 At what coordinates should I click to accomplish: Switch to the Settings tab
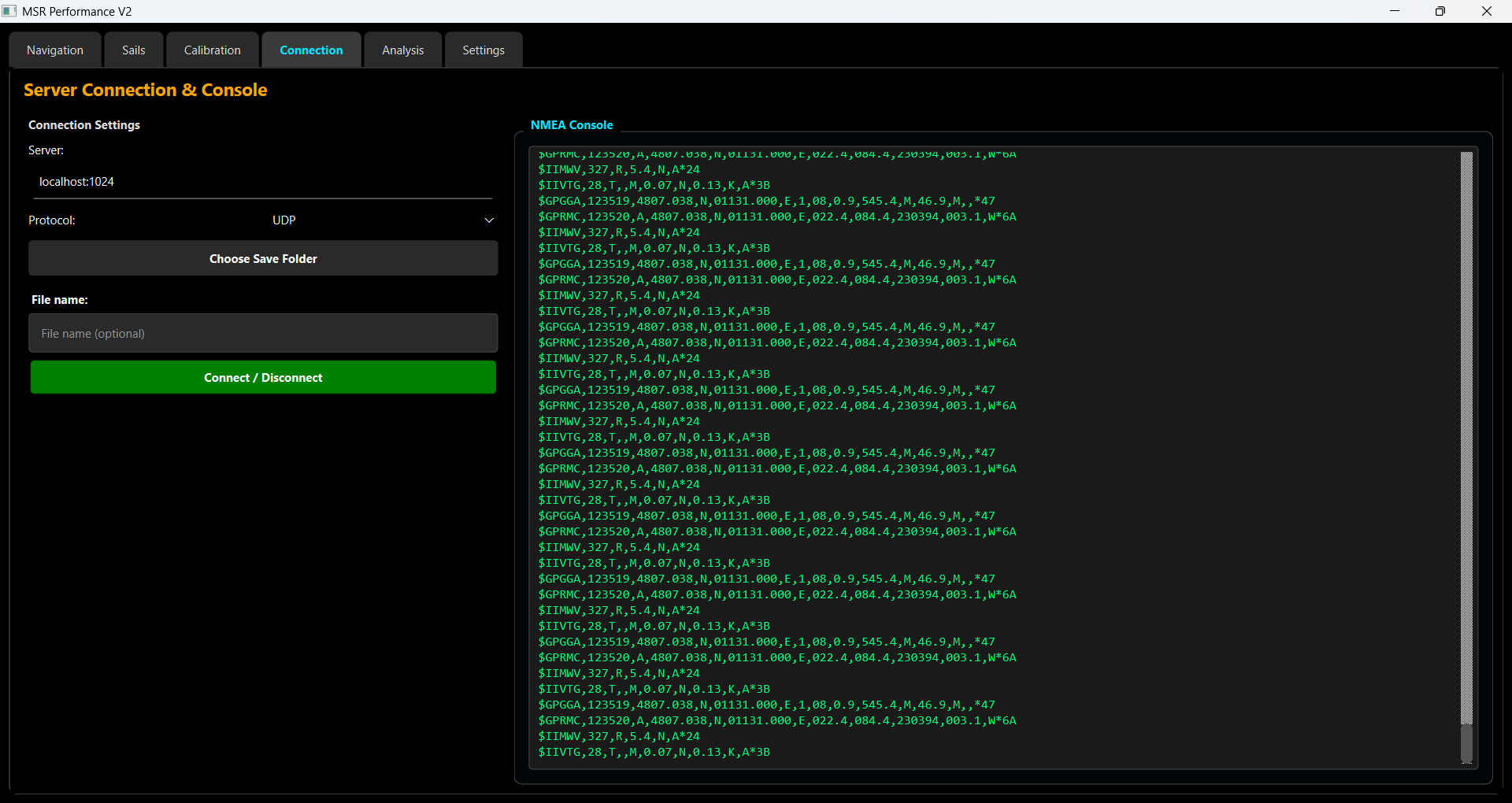[484, 50]
